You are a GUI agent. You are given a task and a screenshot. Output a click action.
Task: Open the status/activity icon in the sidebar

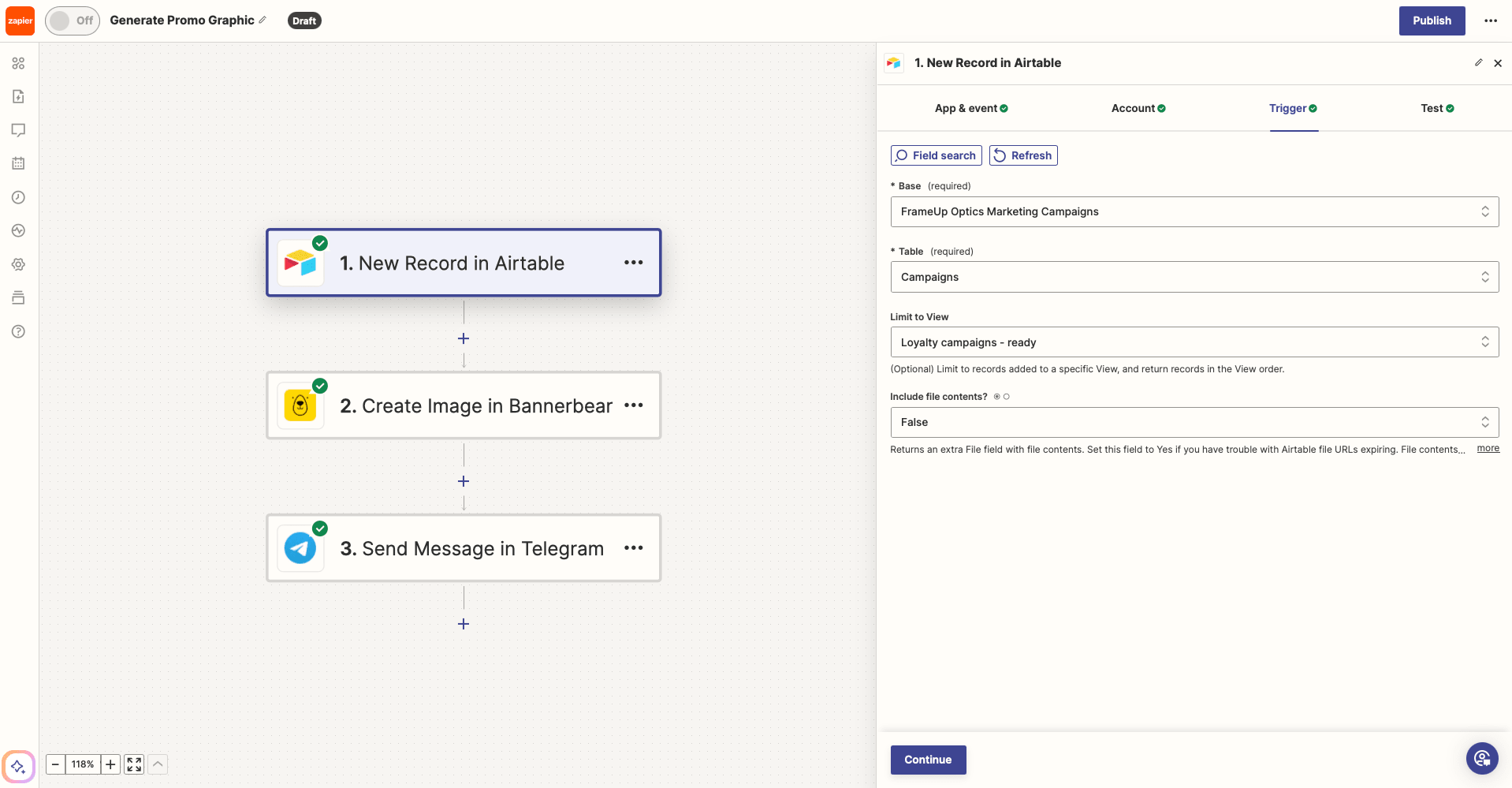18,230
